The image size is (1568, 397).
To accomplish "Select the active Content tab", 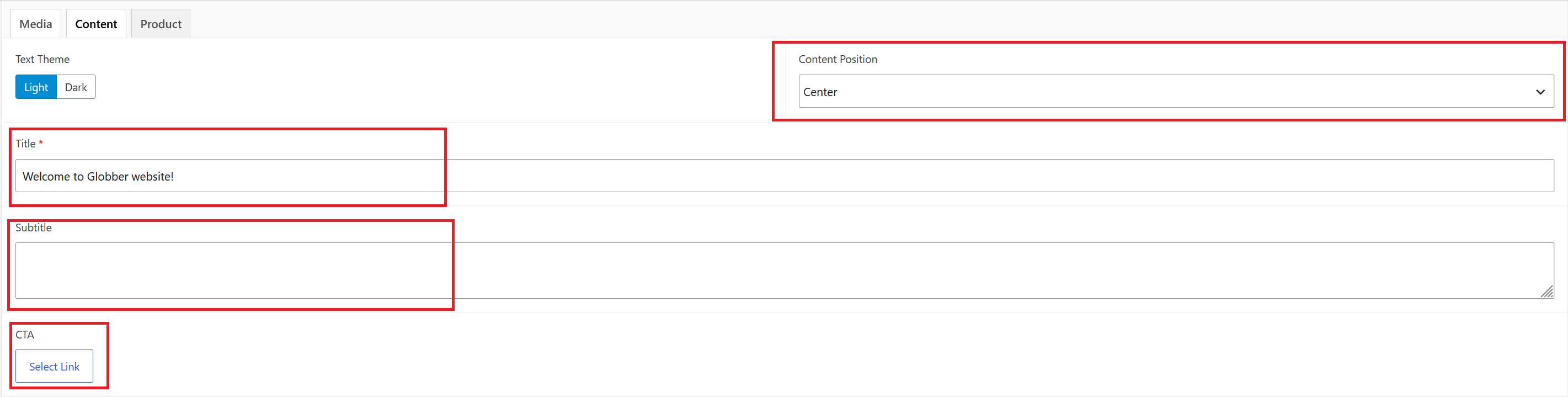I will [x=96, y=24].
